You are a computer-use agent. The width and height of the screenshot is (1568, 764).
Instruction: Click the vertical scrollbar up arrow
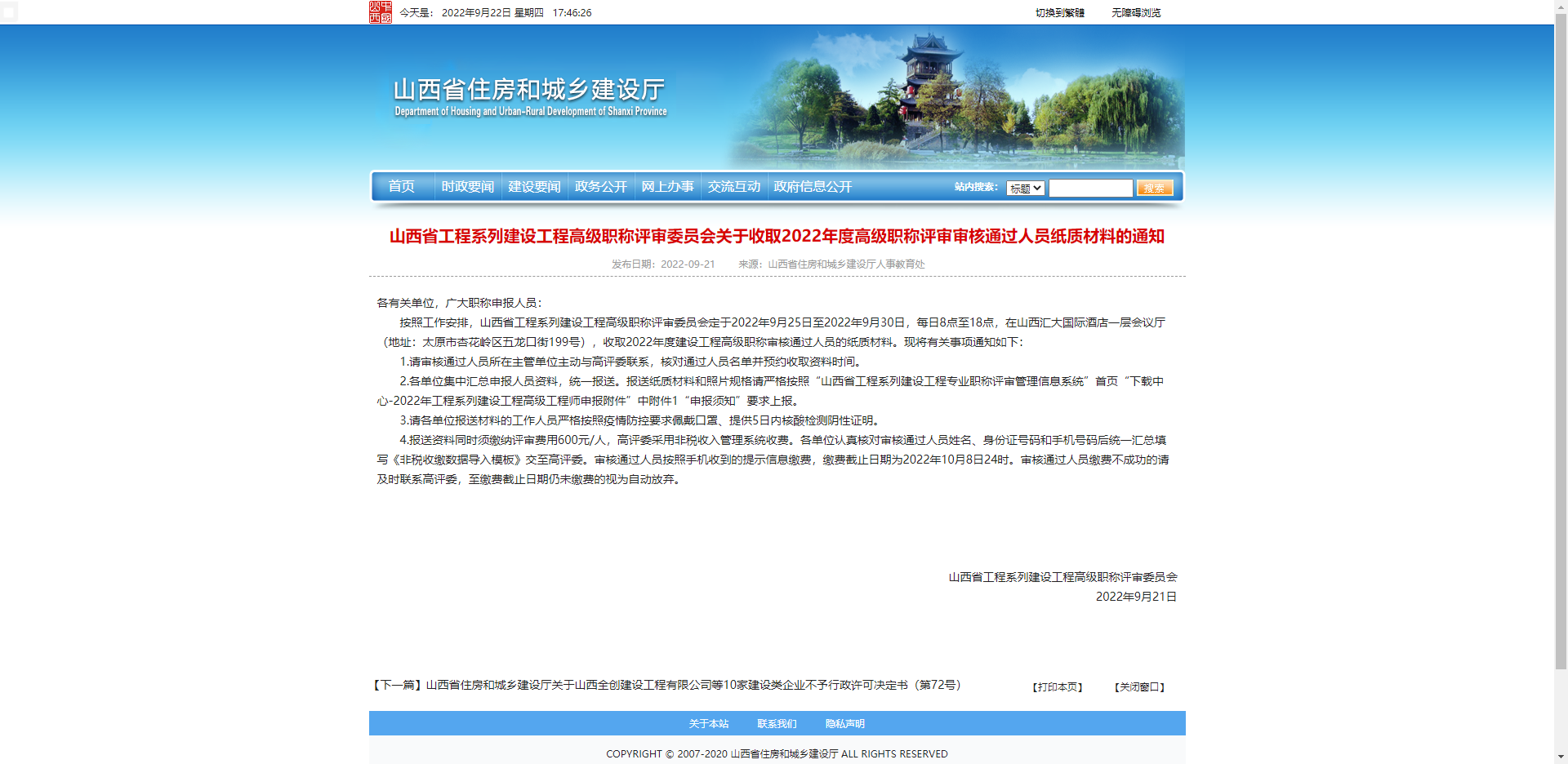point(1561,7)
